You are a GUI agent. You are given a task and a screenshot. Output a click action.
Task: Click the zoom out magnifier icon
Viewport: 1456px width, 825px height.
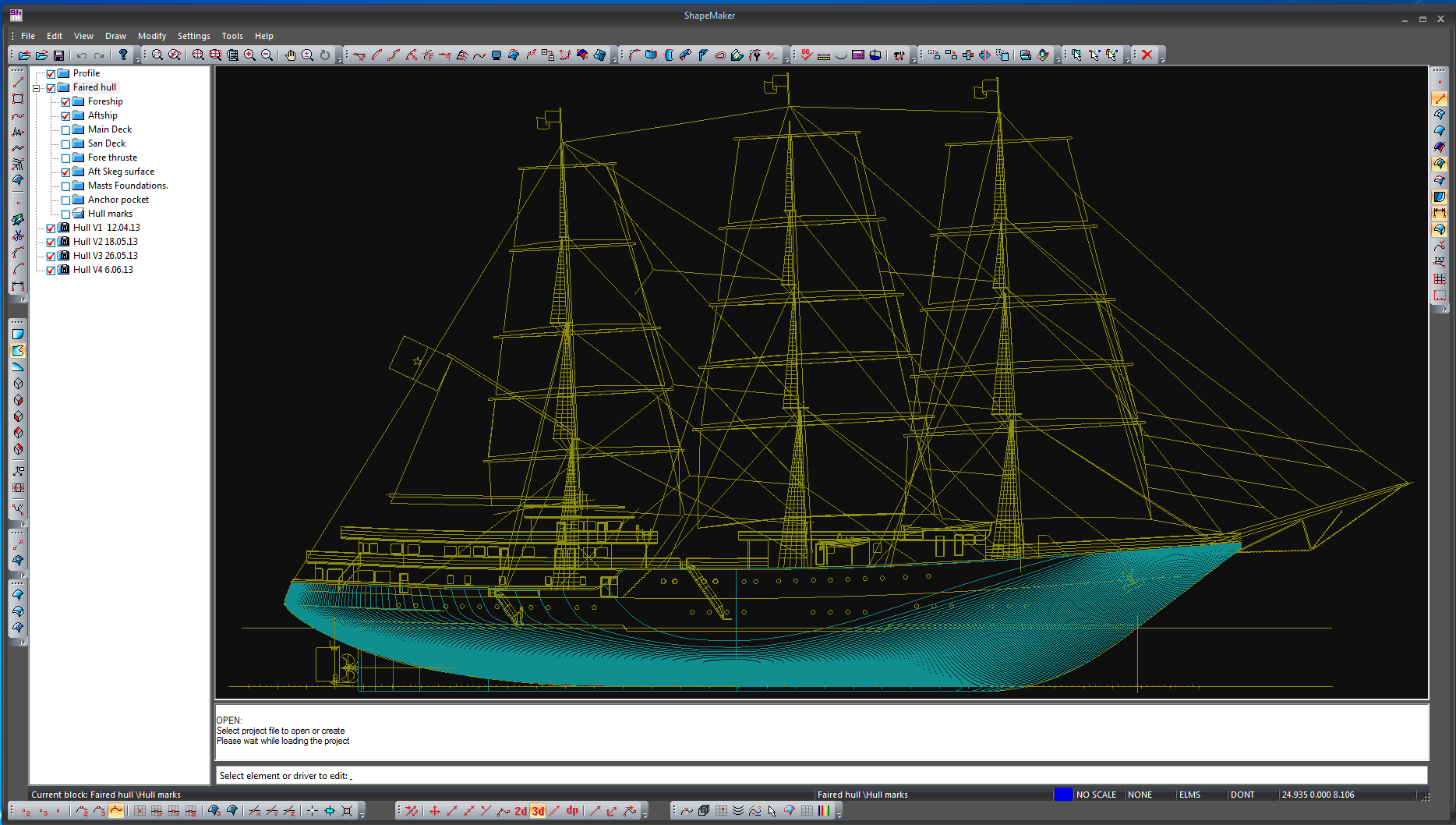(x=267, y=55)
